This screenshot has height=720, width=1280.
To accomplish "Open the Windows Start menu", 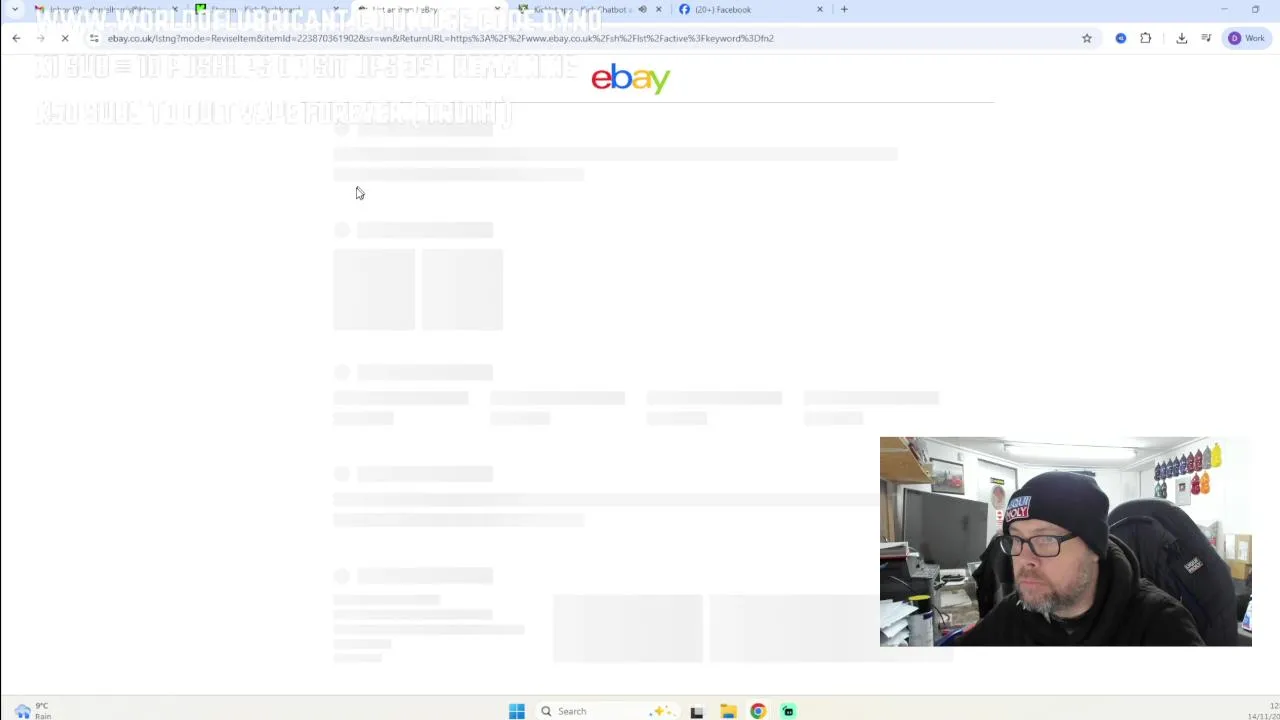I will point(516,711).
